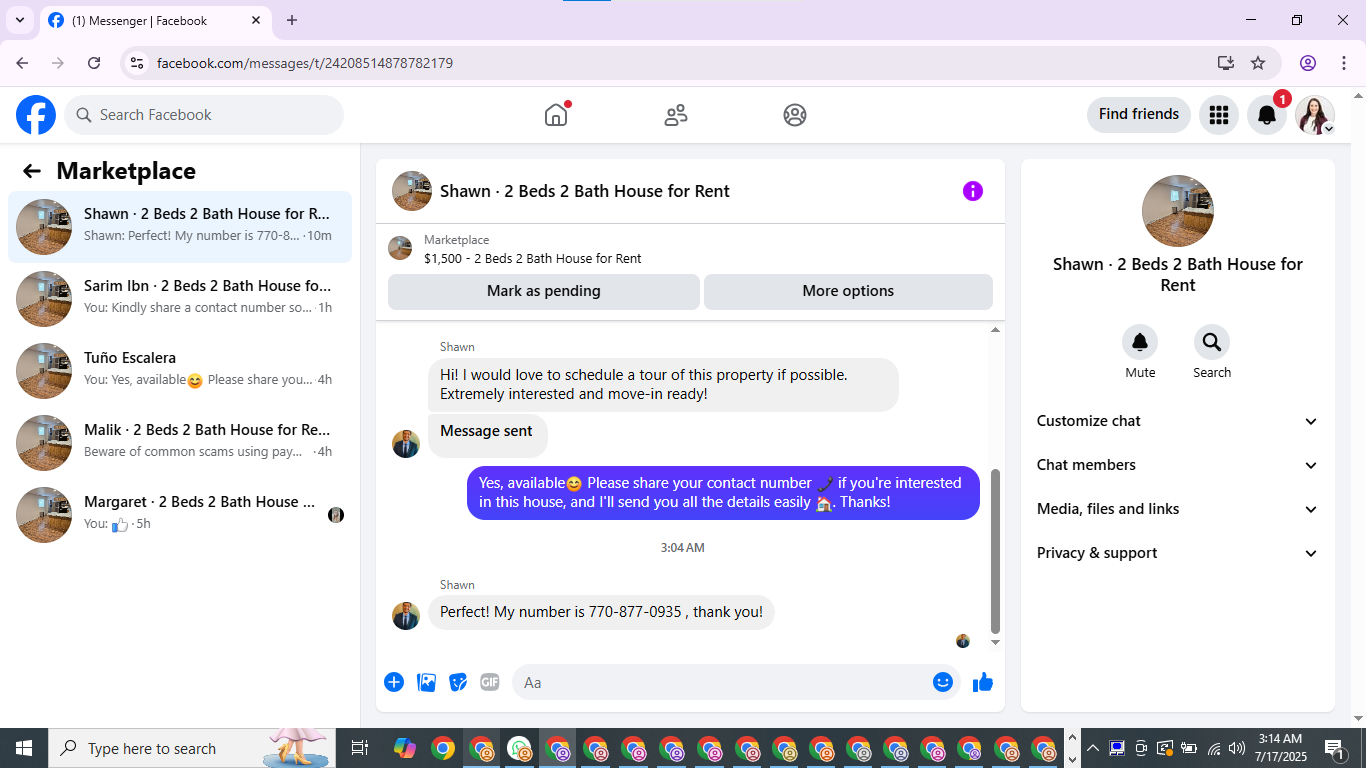1366x768 pixels.
Task: Open the Windows Start menu
Action: [24, 748]
